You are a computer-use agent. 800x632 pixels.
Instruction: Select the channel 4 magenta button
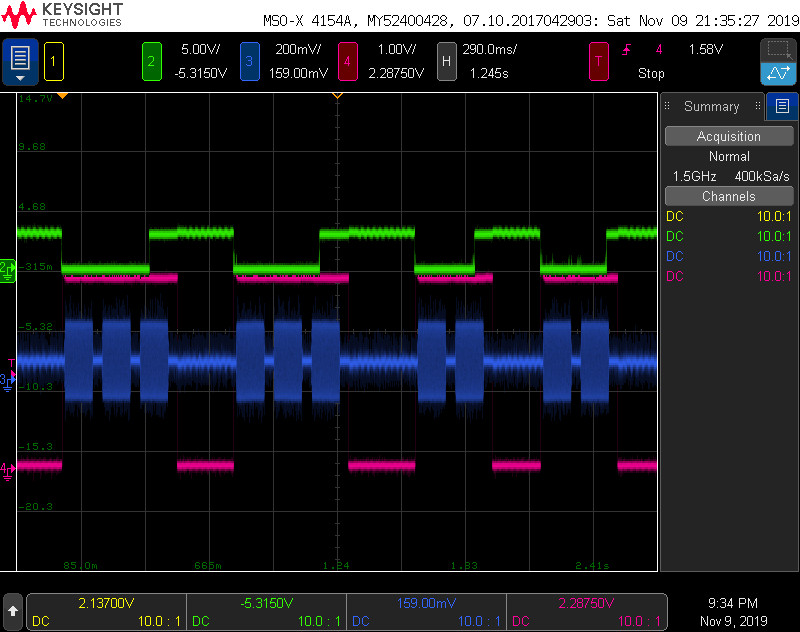(347, 61)
